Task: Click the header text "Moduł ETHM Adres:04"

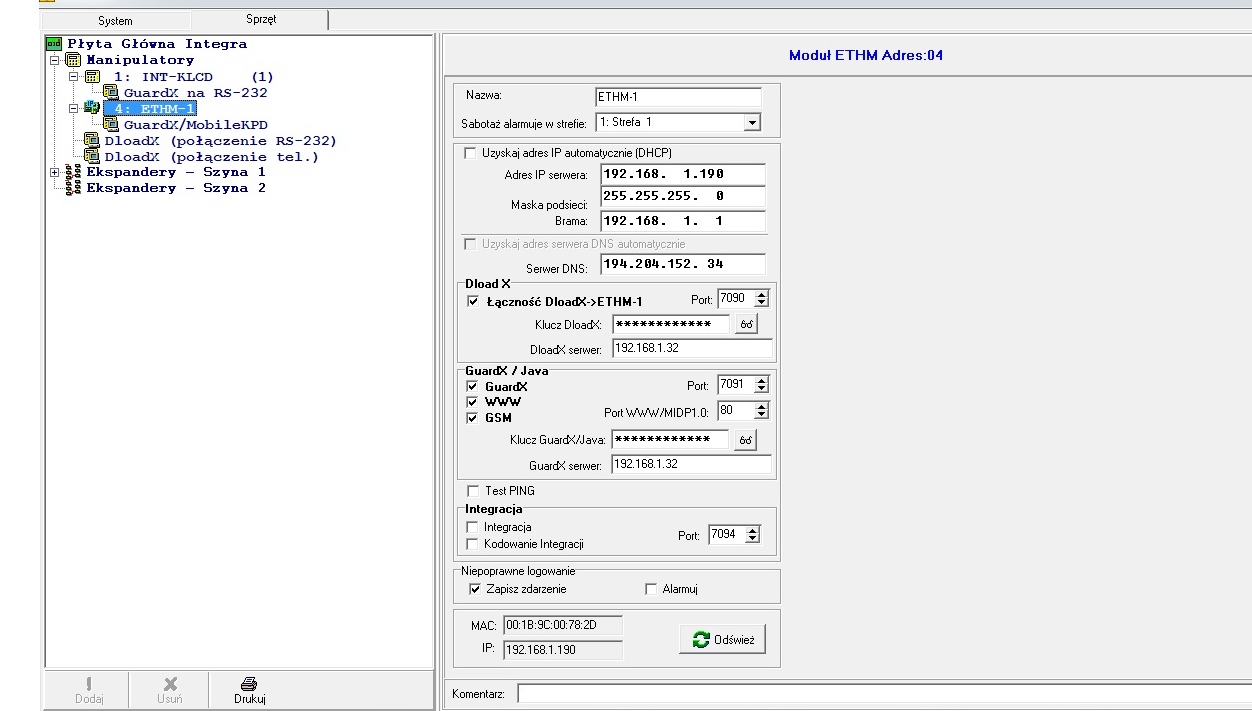Action: point(866,55)
